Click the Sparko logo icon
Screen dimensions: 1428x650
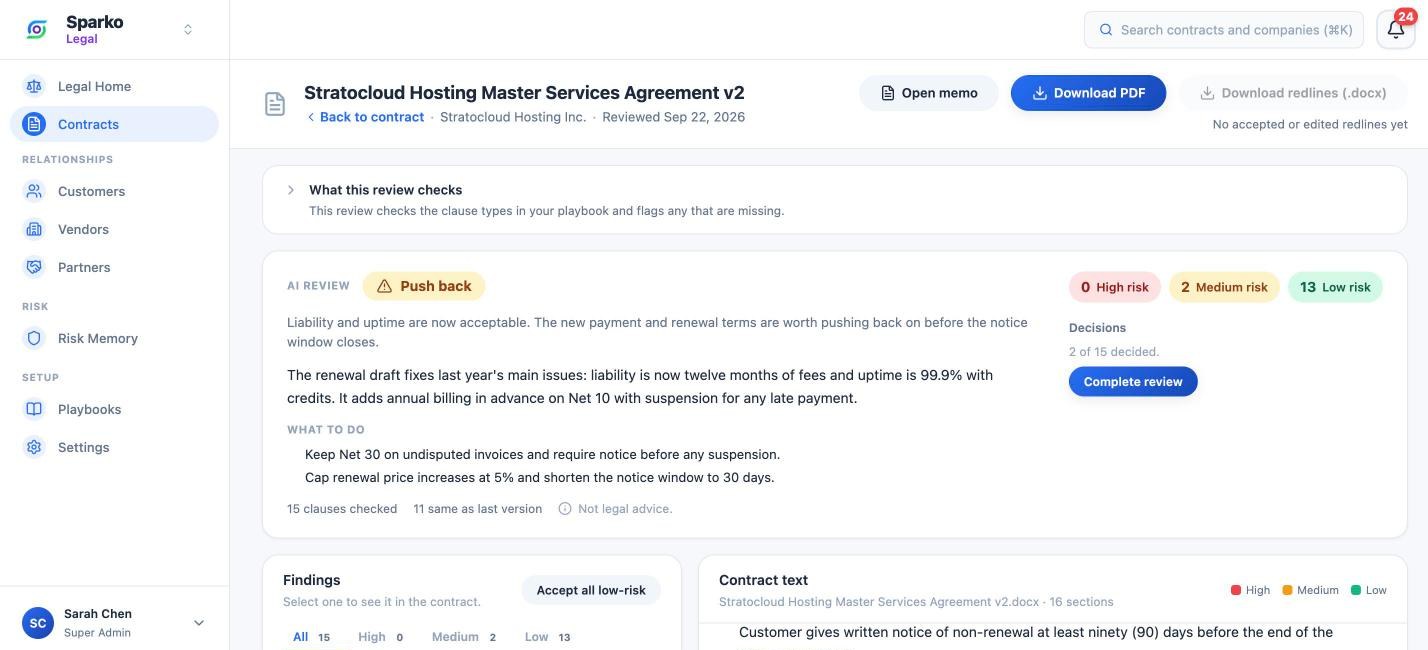tap(37, 30)
